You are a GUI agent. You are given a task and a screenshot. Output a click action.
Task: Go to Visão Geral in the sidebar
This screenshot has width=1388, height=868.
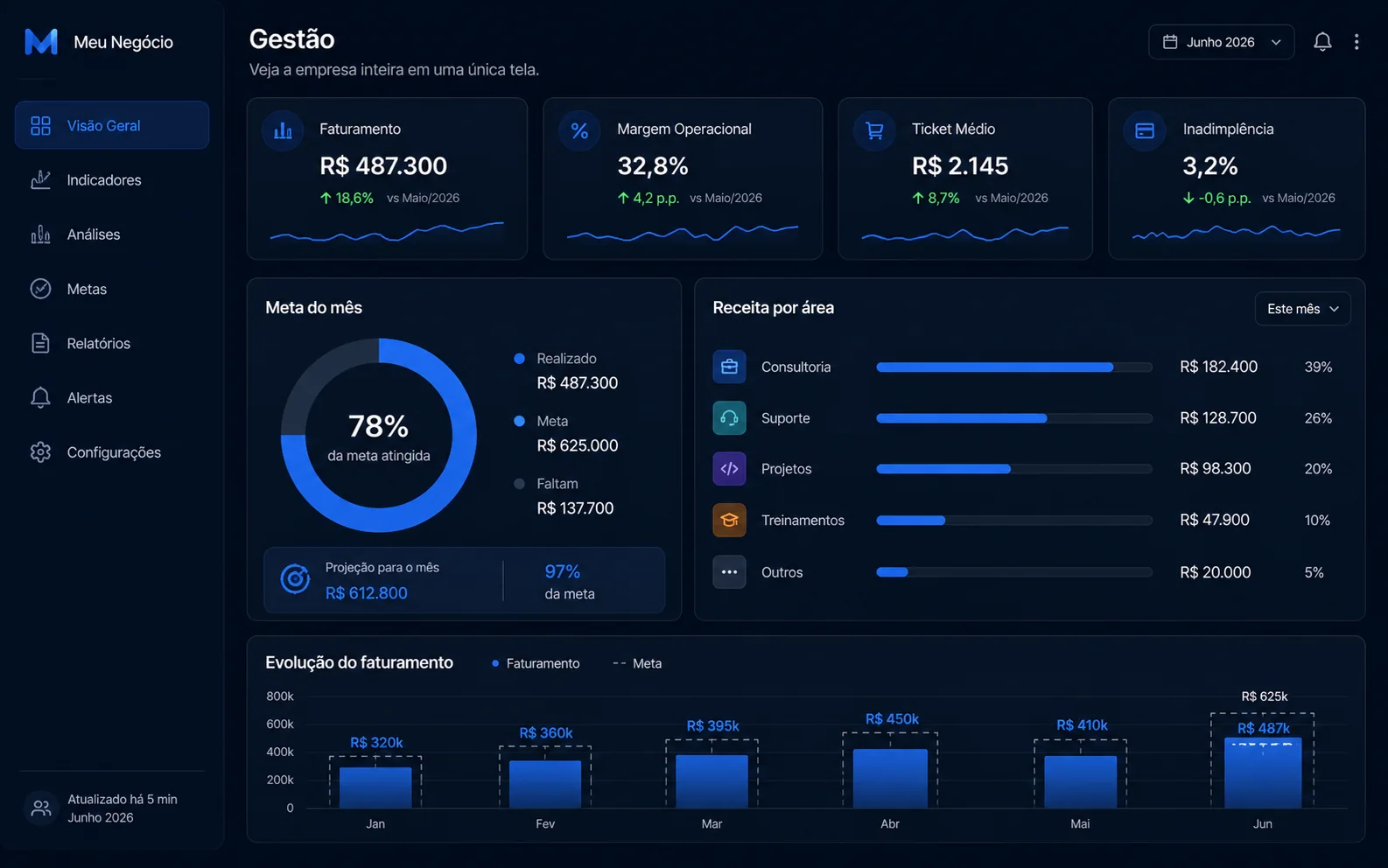coord(112,125)
